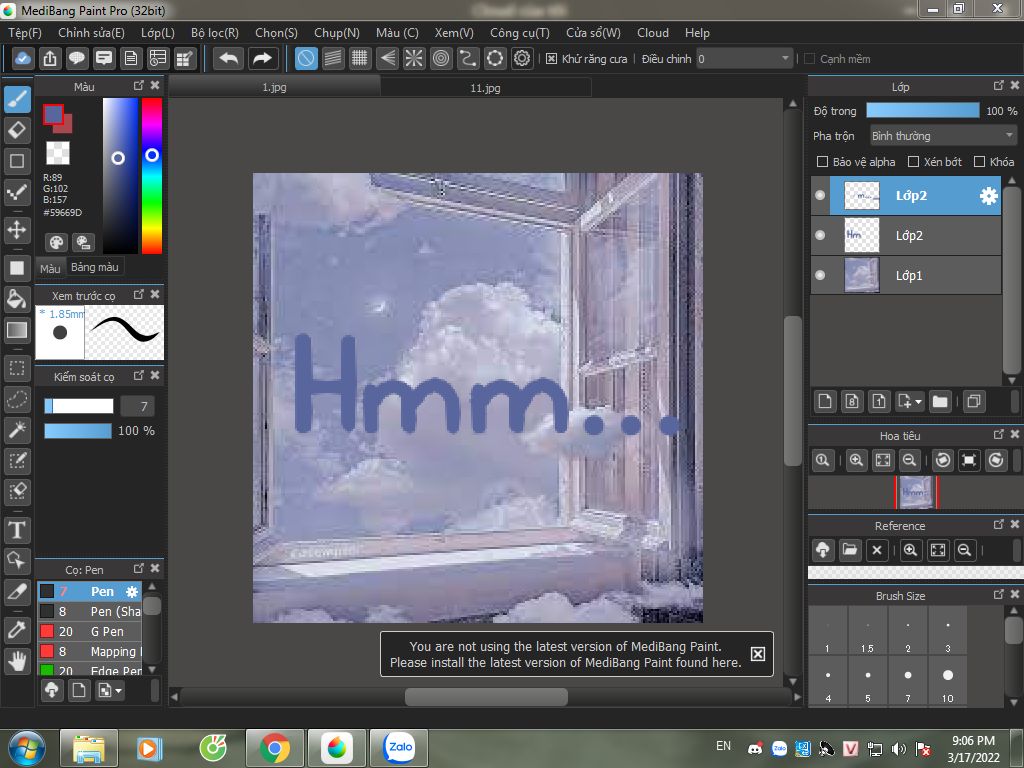Toggle the Khử răng cưa checkbox
This screenshot has width=1024, height=768.
pyautogui.click(x=552, y=59)
